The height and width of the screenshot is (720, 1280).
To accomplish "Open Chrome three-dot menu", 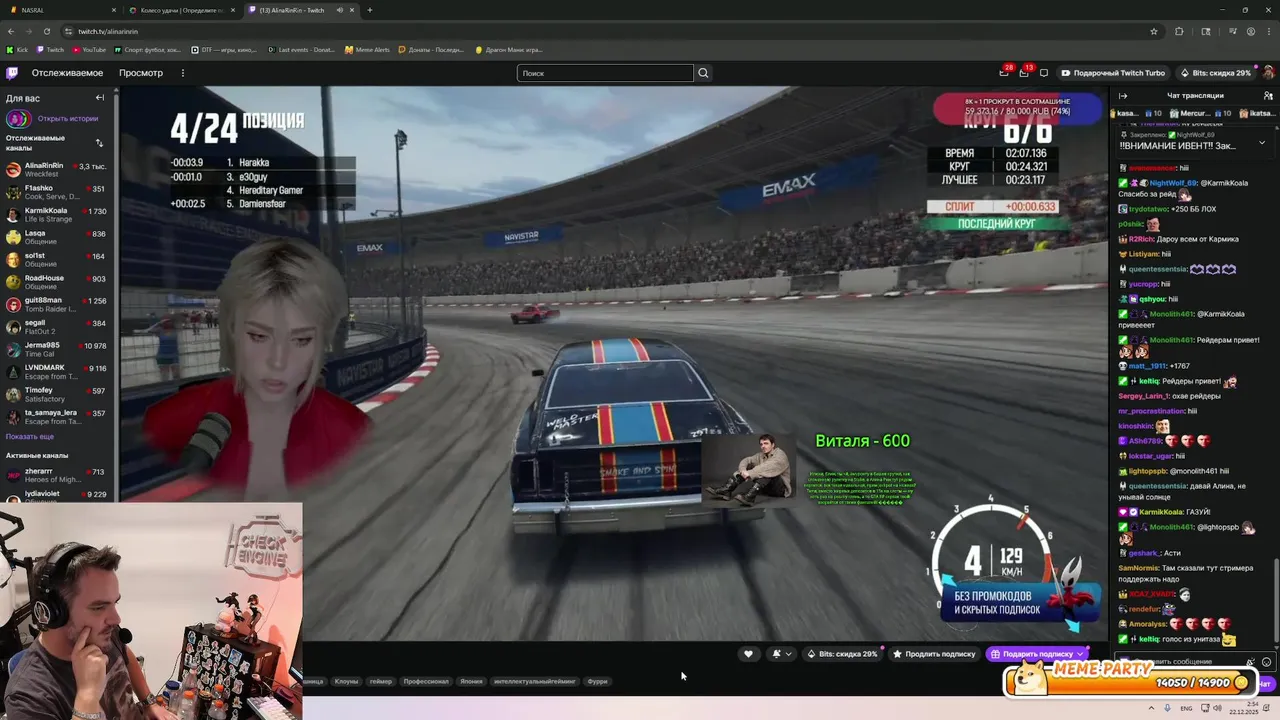I will [1268, 31].
